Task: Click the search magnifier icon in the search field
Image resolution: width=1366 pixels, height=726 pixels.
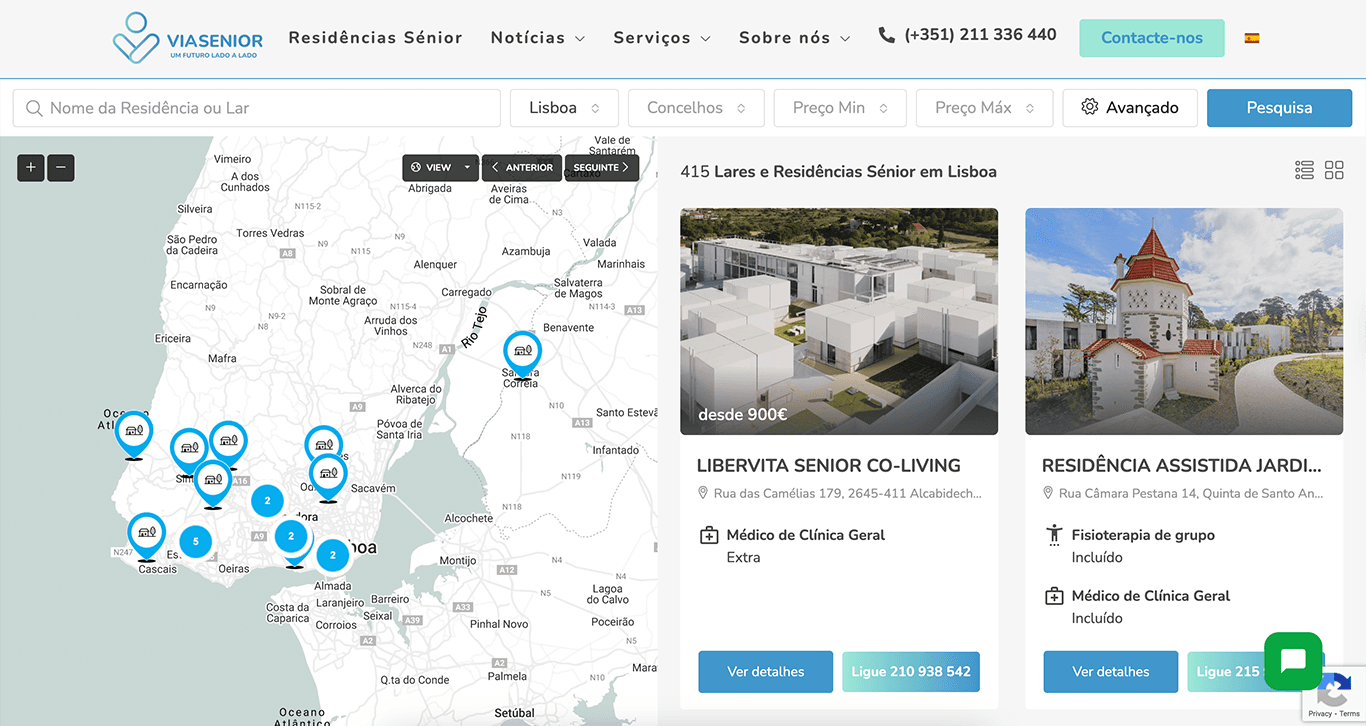Action: coord(33,107)
